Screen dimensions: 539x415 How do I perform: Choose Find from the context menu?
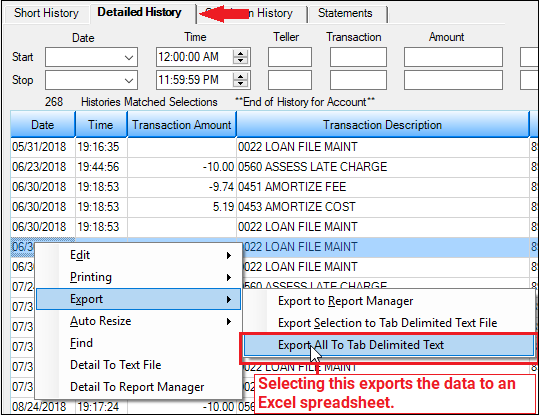(138, 343)
